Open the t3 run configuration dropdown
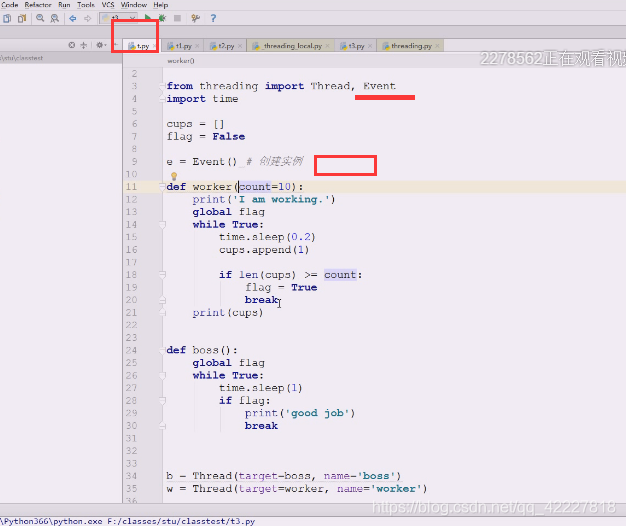 [x=118, y=18]
